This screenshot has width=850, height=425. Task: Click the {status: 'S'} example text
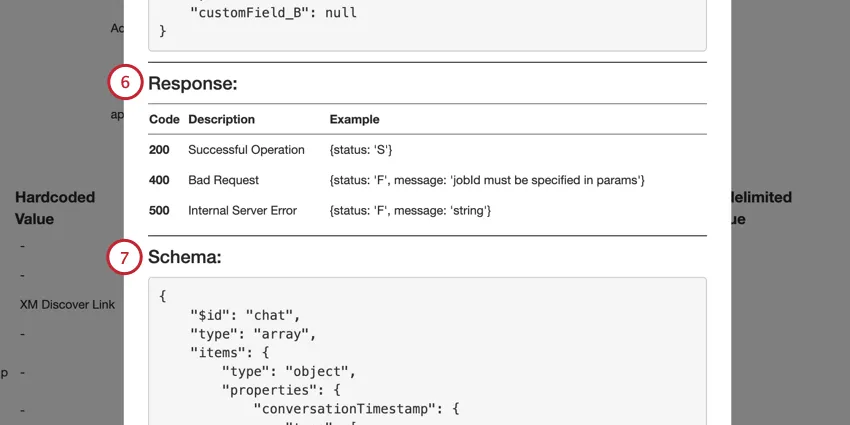(x=361, y=150)
